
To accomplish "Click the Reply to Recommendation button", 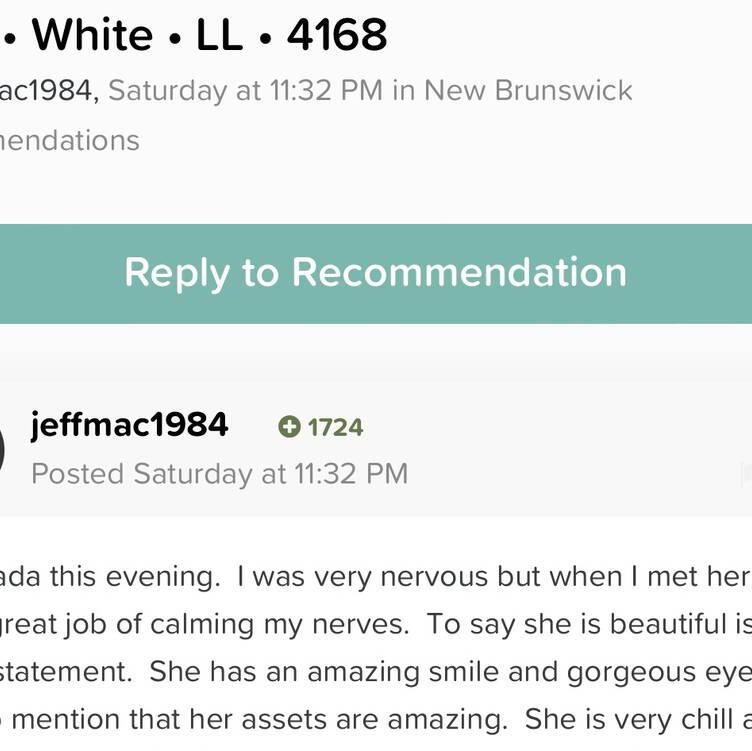I will (376, 273).
